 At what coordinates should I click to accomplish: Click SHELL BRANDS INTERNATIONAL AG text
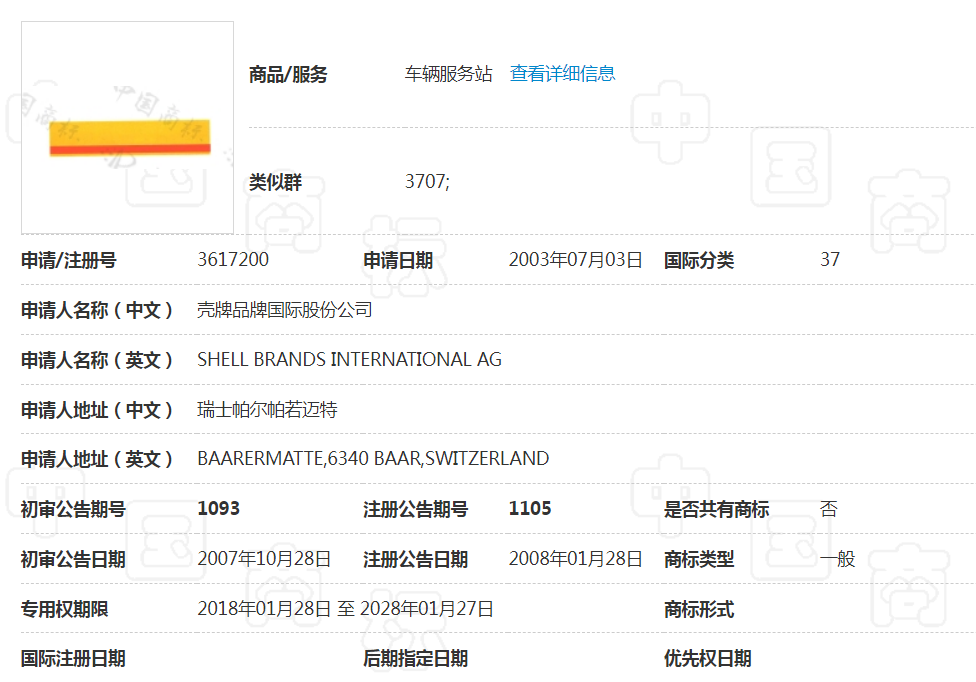pyautogui.click(x=349, y=359)
